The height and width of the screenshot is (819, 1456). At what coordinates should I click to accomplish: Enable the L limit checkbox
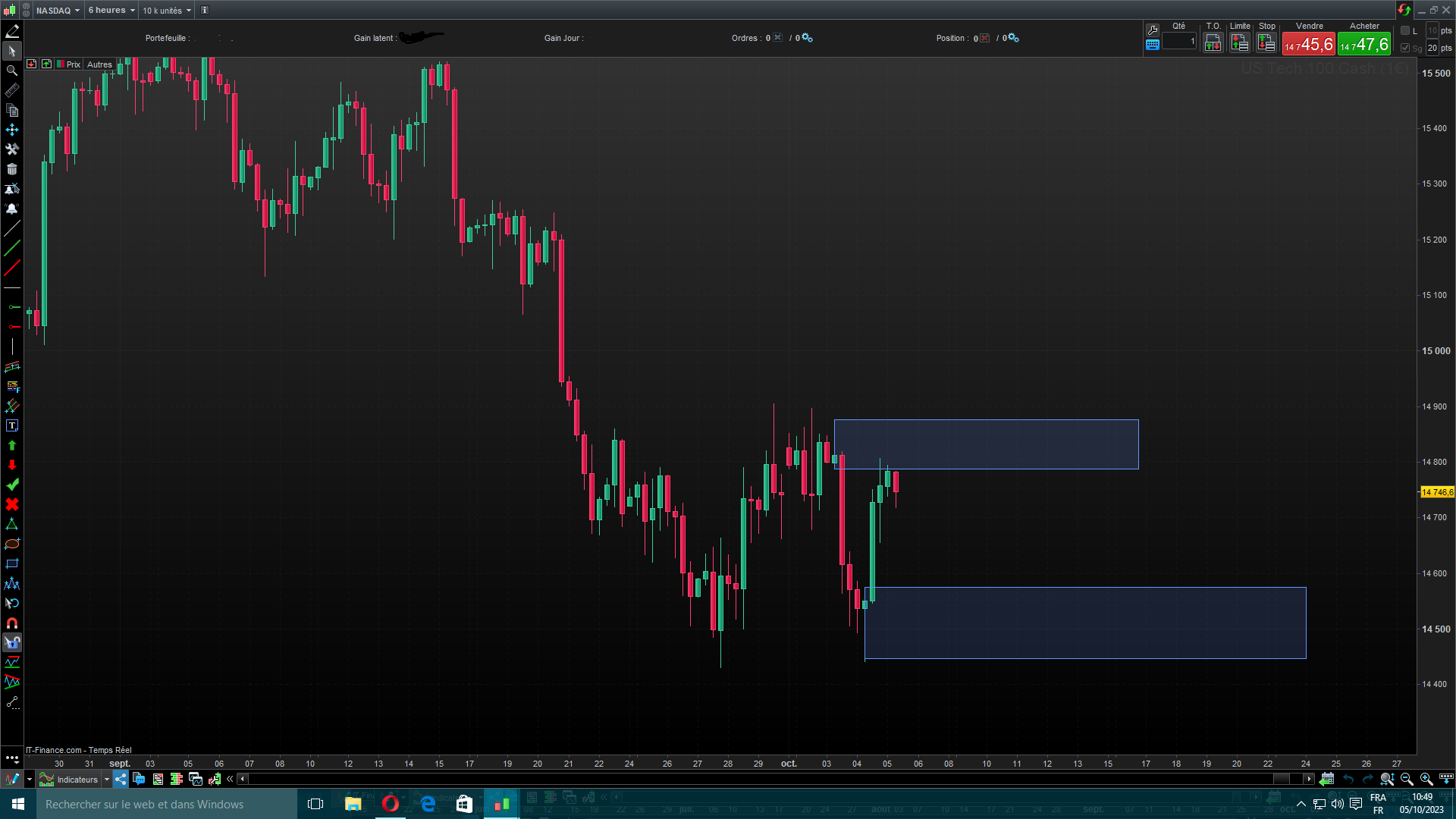click(x=1405, y=30)
